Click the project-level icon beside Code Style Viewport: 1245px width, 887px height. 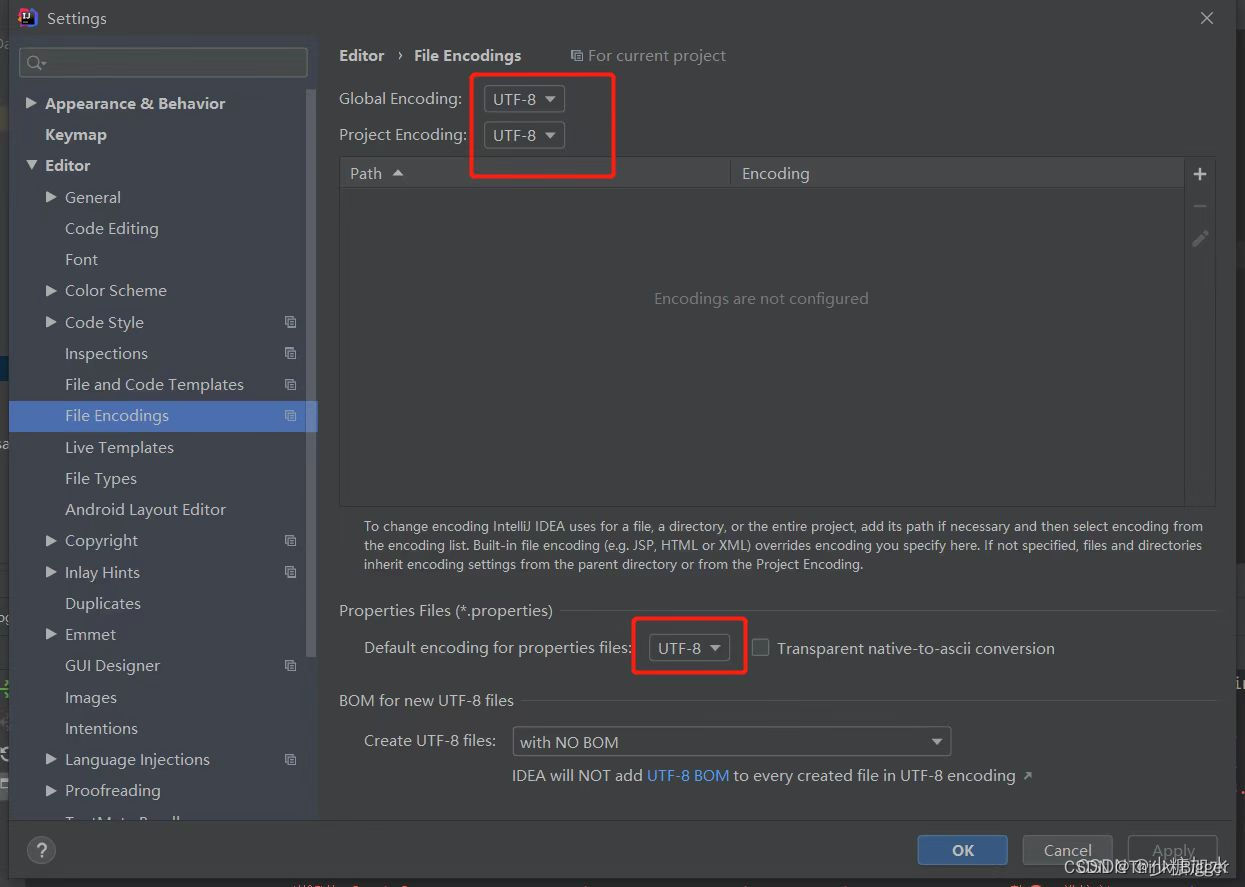(x=290, y=322)
